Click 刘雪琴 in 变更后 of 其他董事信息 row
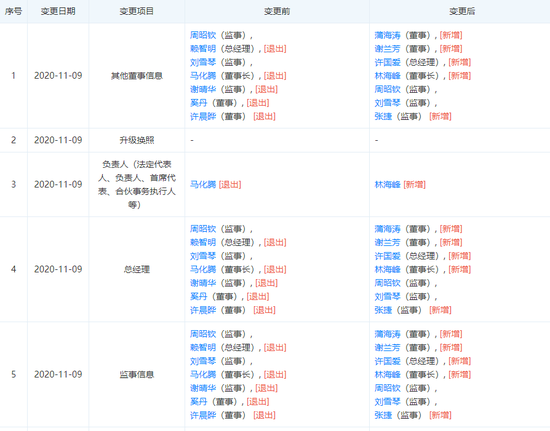The image size is (550, 431). point(387,103)
